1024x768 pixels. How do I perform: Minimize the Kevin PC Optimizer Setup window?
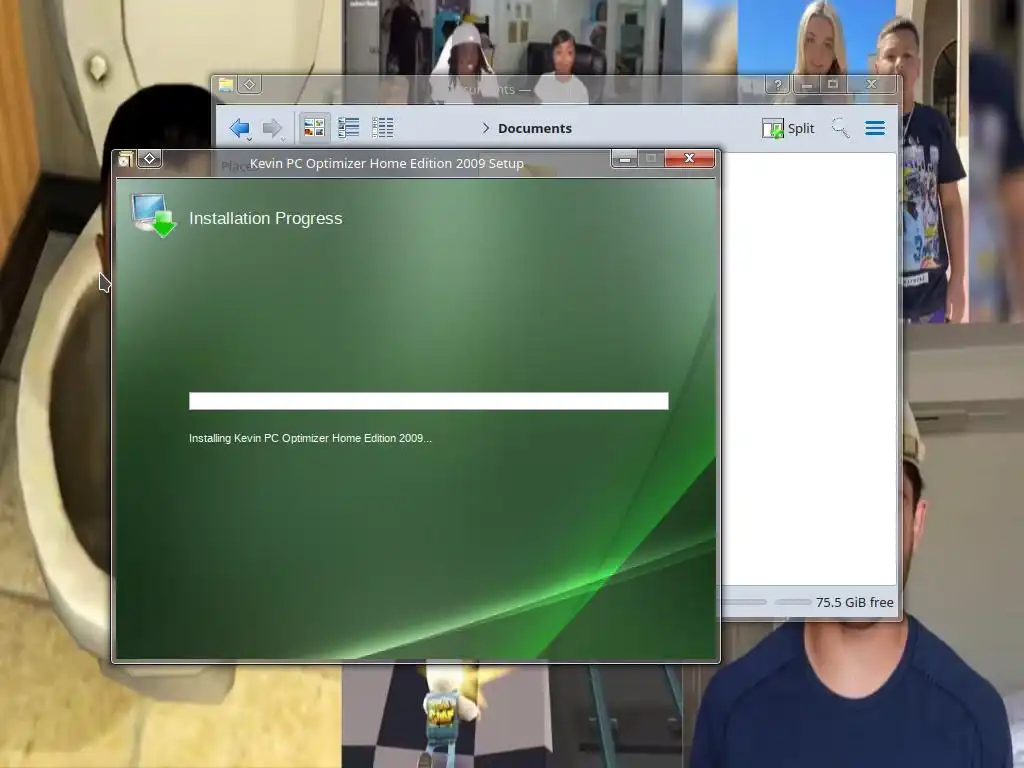(x=625, y=159)
